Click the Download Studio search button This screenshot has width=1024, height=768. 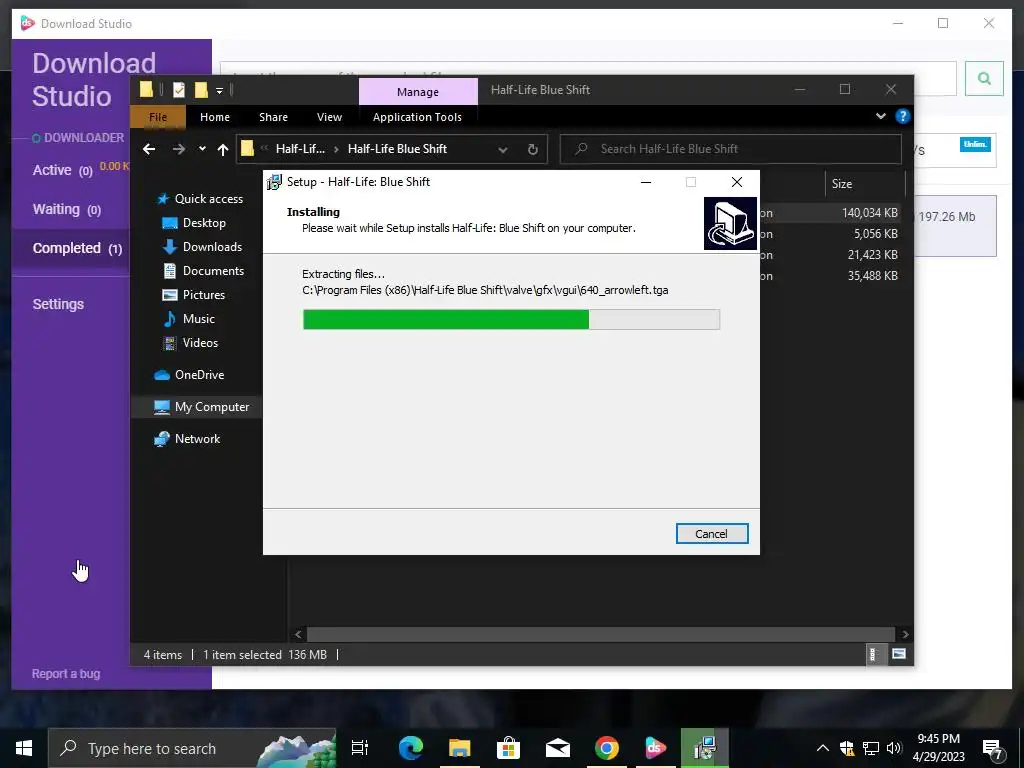pyautogui.click(x=984, y=78)
